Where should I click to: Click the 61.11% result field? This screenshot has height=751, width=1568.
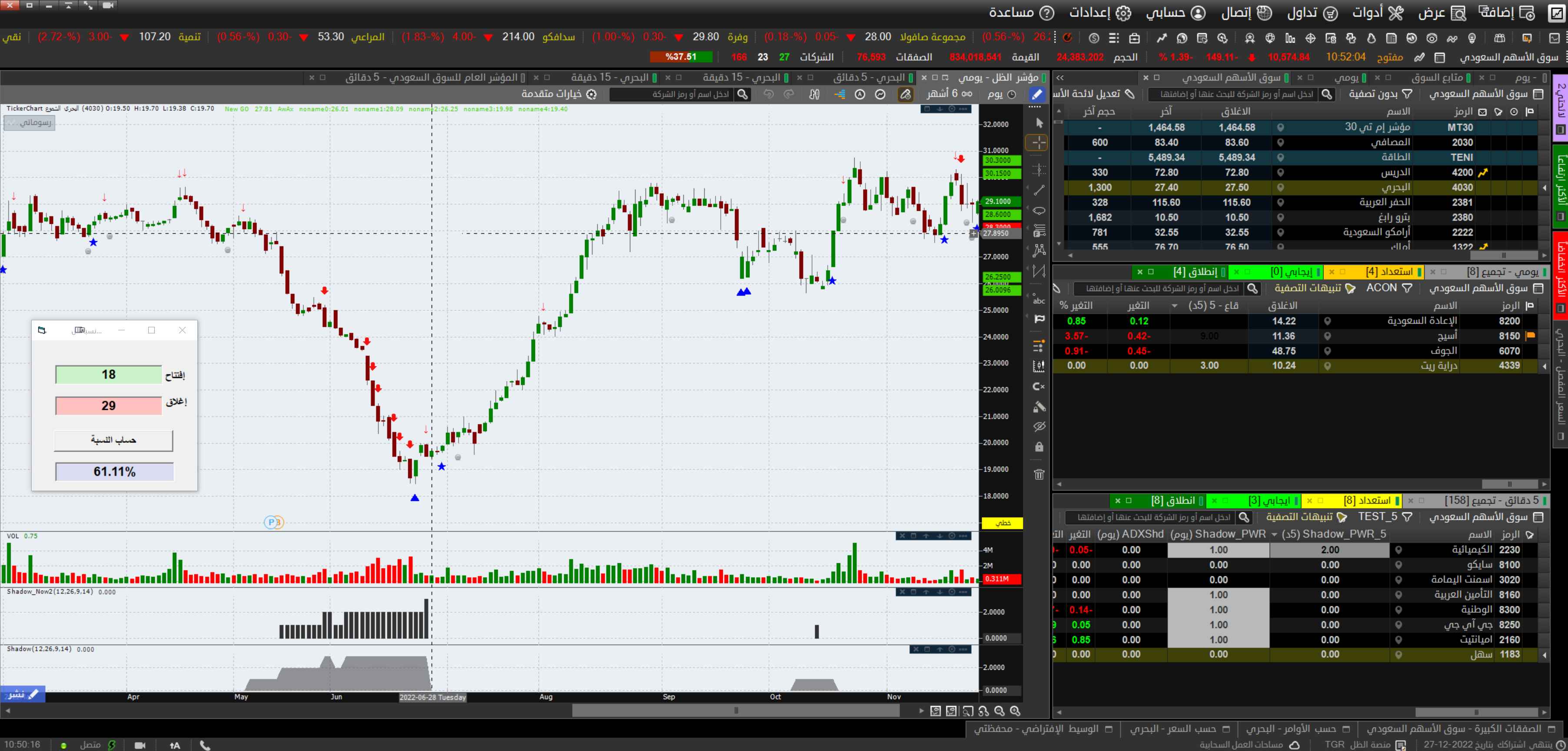pyautogui.click(x=114, y=472)
